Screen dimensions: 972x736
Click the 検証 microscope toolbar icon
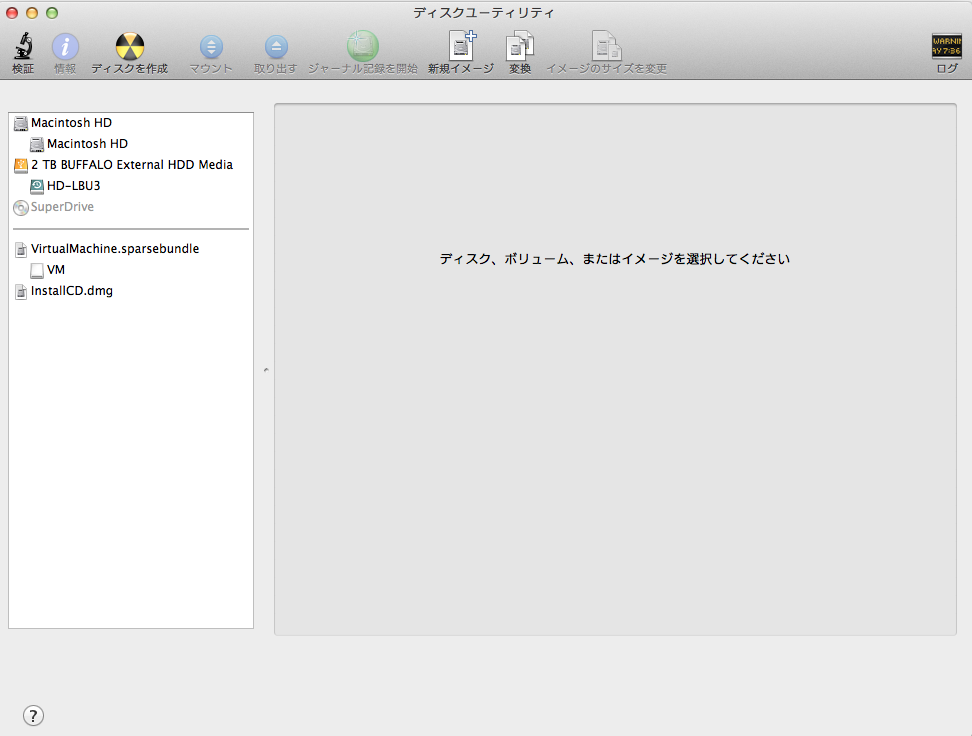point(24,47)
